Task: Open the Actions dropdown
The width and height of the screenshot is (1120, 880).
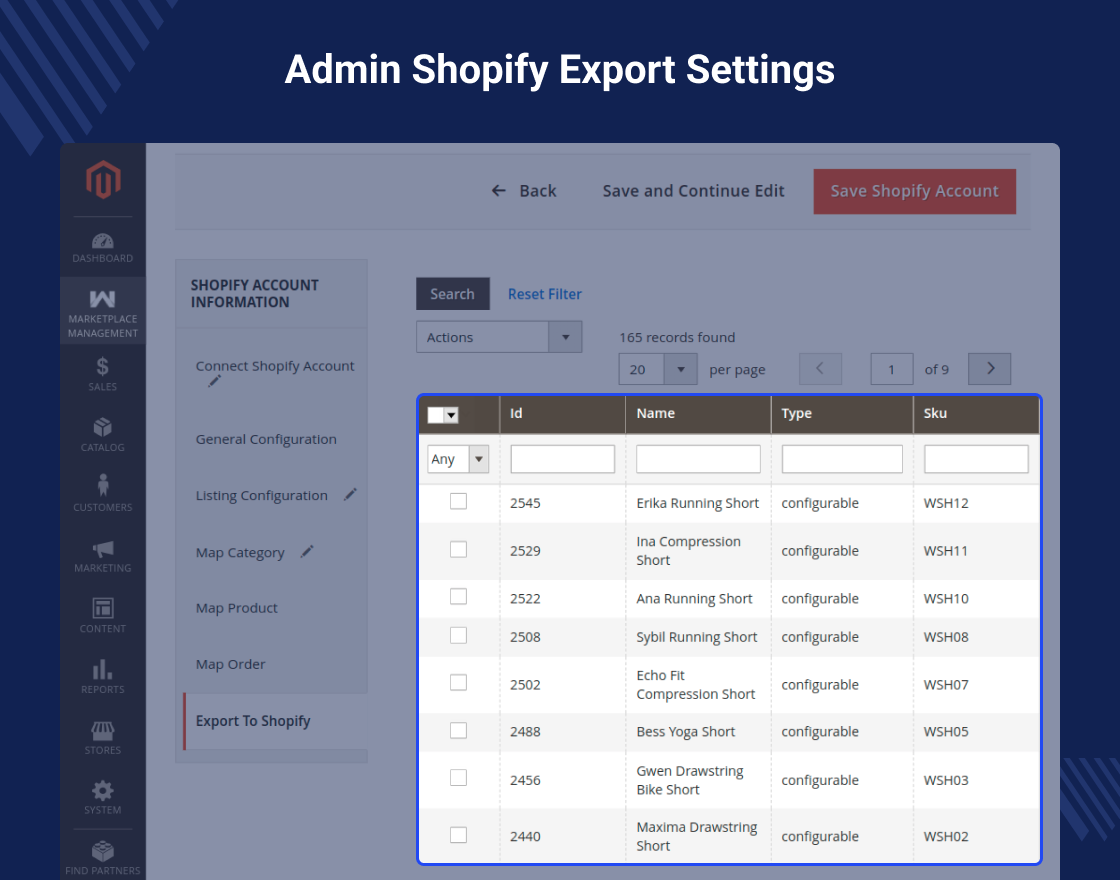Action: pos(499,337)
